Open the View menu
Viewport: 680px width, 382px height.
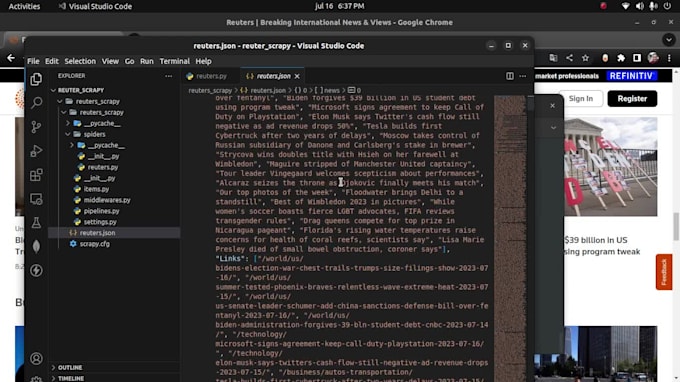tap(110, 61)
